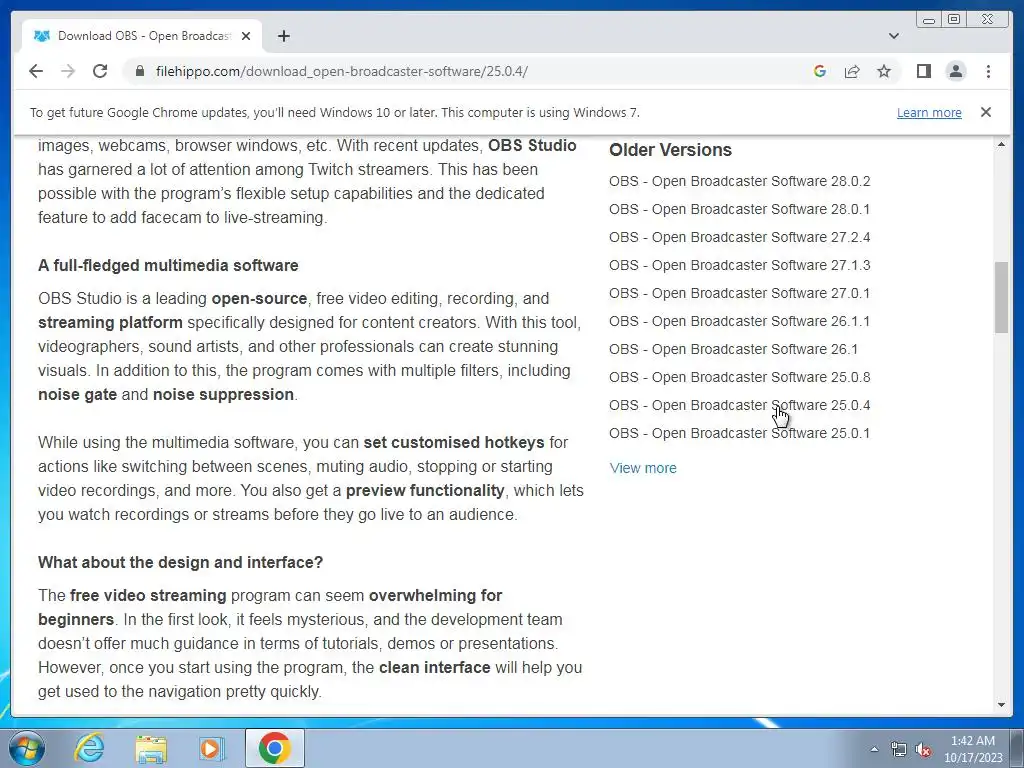Image resolution: width=1024 pixels, height=768 pixels.
Task: Open Windows Explorer from taskbar
Action: (x=151, y=748)
